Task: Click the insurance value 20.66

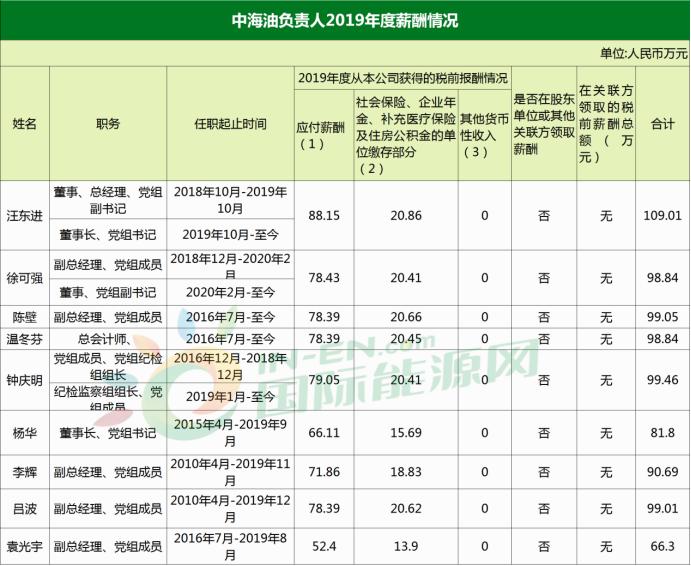Action: pos(406,317)
